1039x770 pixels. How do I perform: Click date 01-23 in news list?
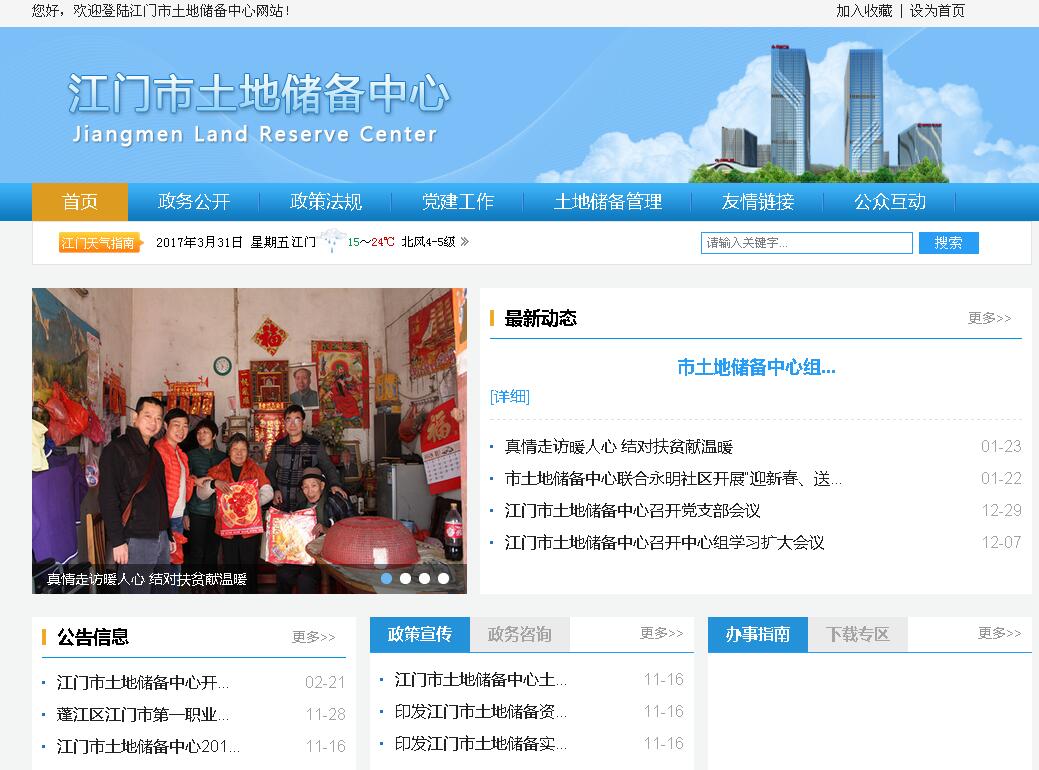[1001, 447]
